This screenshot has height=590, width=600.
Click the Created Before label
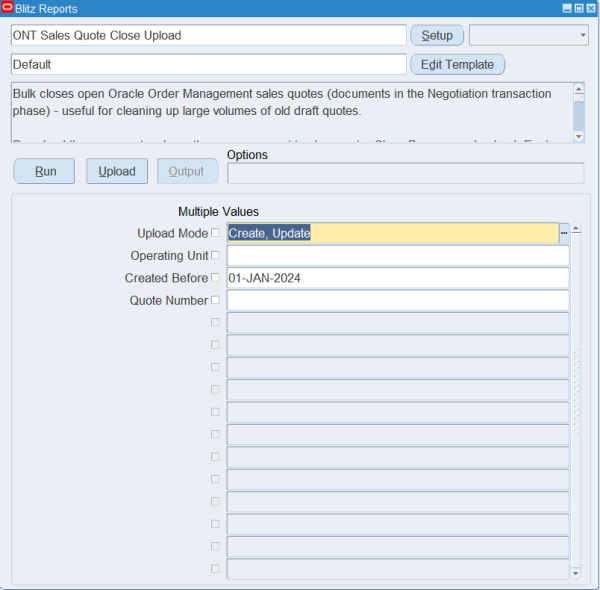pos(166,278)
